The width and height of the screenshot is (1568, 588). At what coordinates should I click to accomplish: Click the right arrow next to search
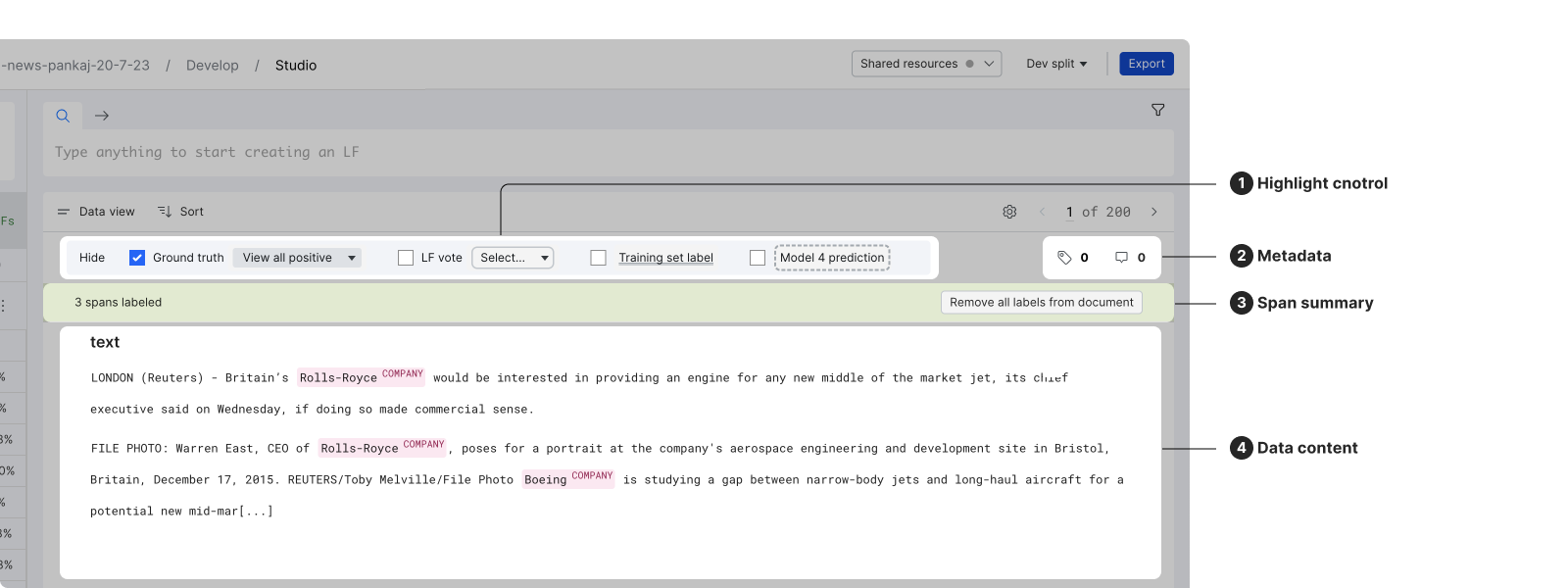pyautogui.click(x=102, y=116)
